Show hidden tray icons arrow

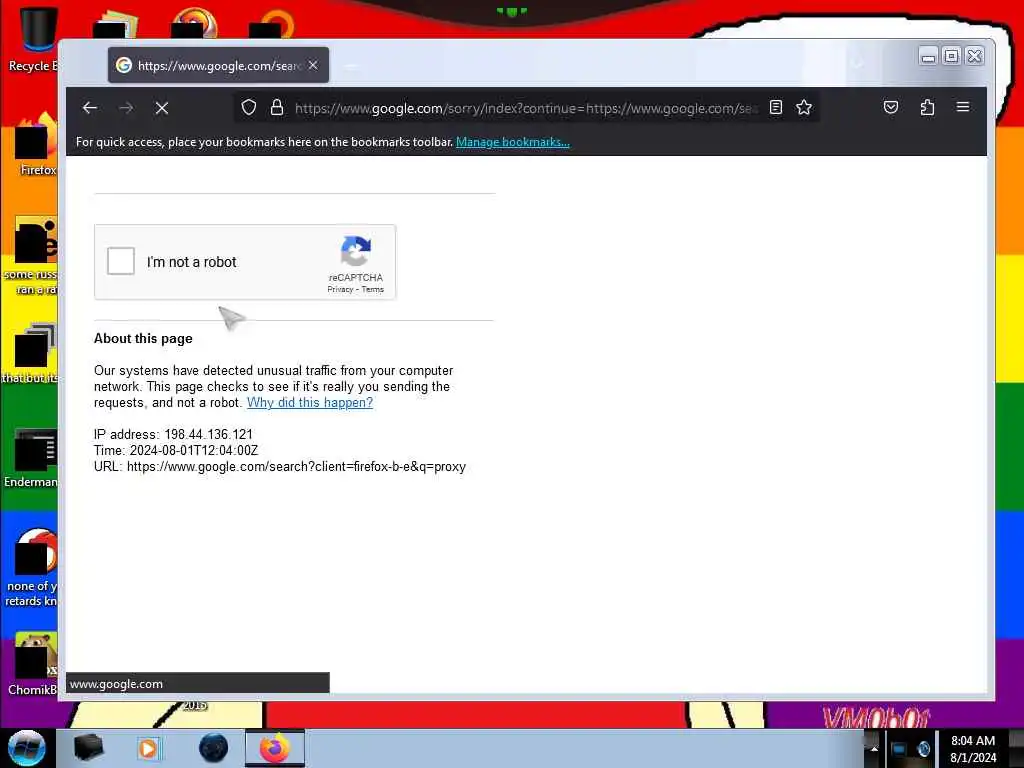874,749
